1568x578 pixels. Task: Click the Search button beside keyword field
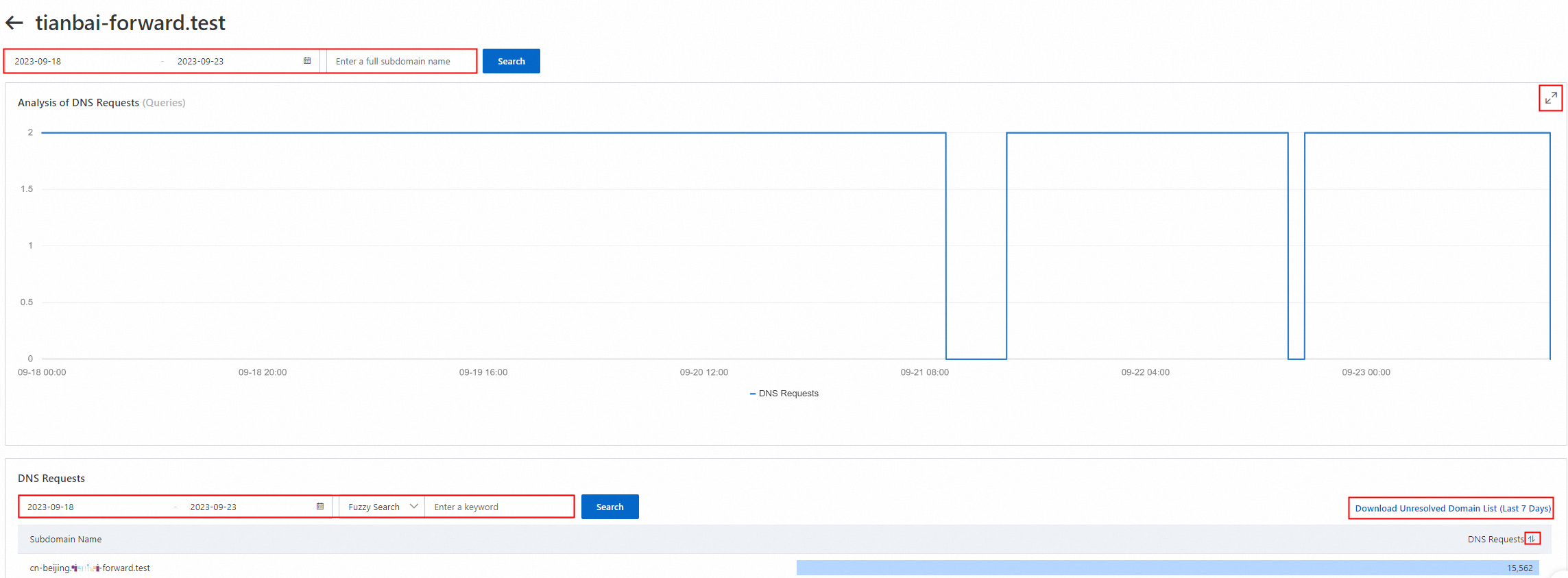click(x=610, y=507)
